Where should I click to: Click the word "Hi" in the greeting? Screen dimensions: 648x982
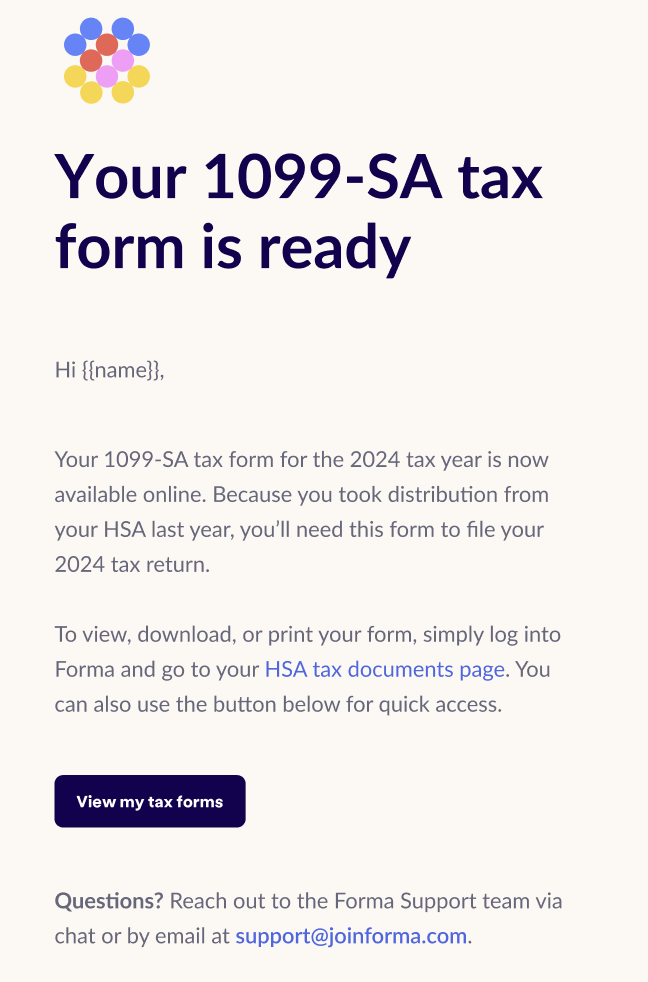[65, 370]
